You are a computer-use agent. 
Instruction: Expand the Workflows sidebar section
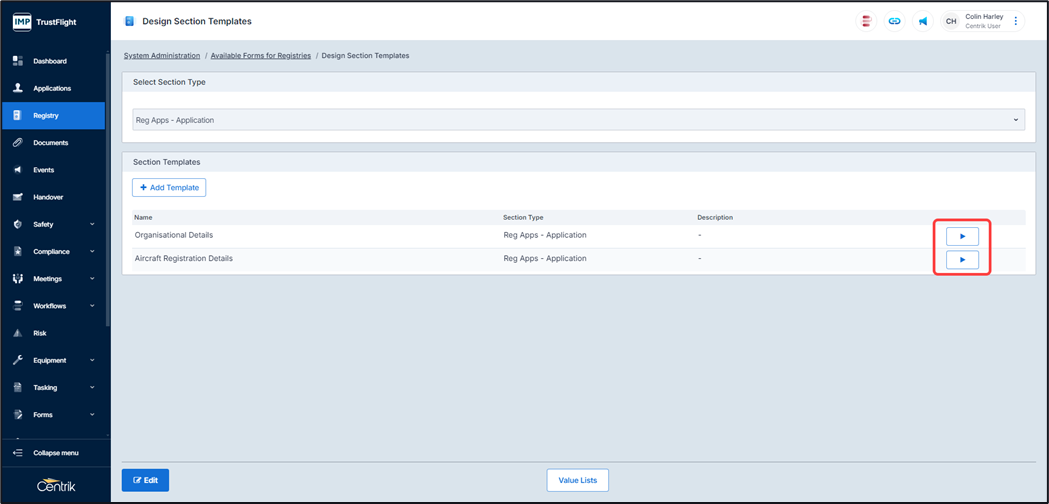click(x=54, y=306)
